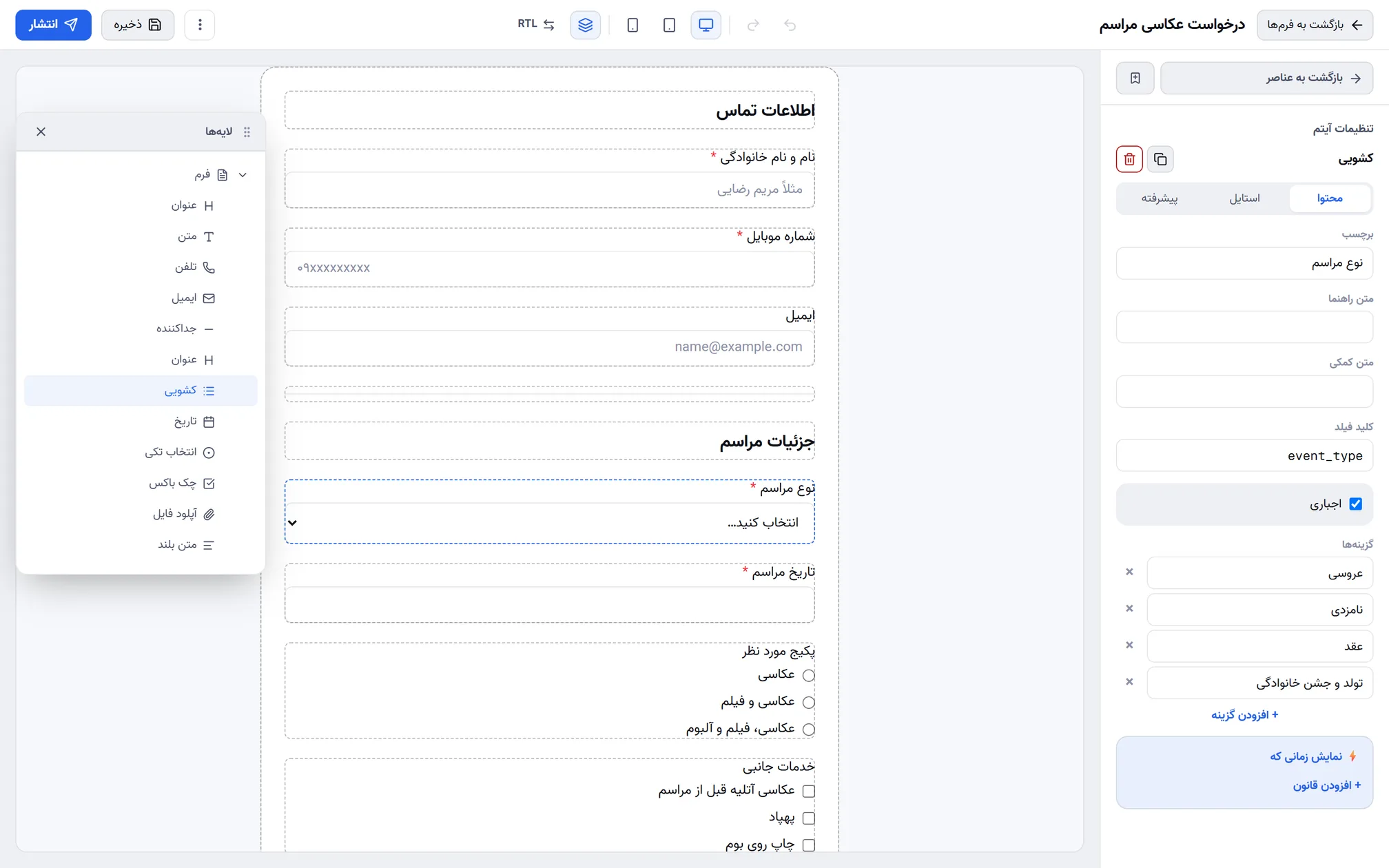
Task: Open the محتوا tab
Action: tap(1329, 198)
